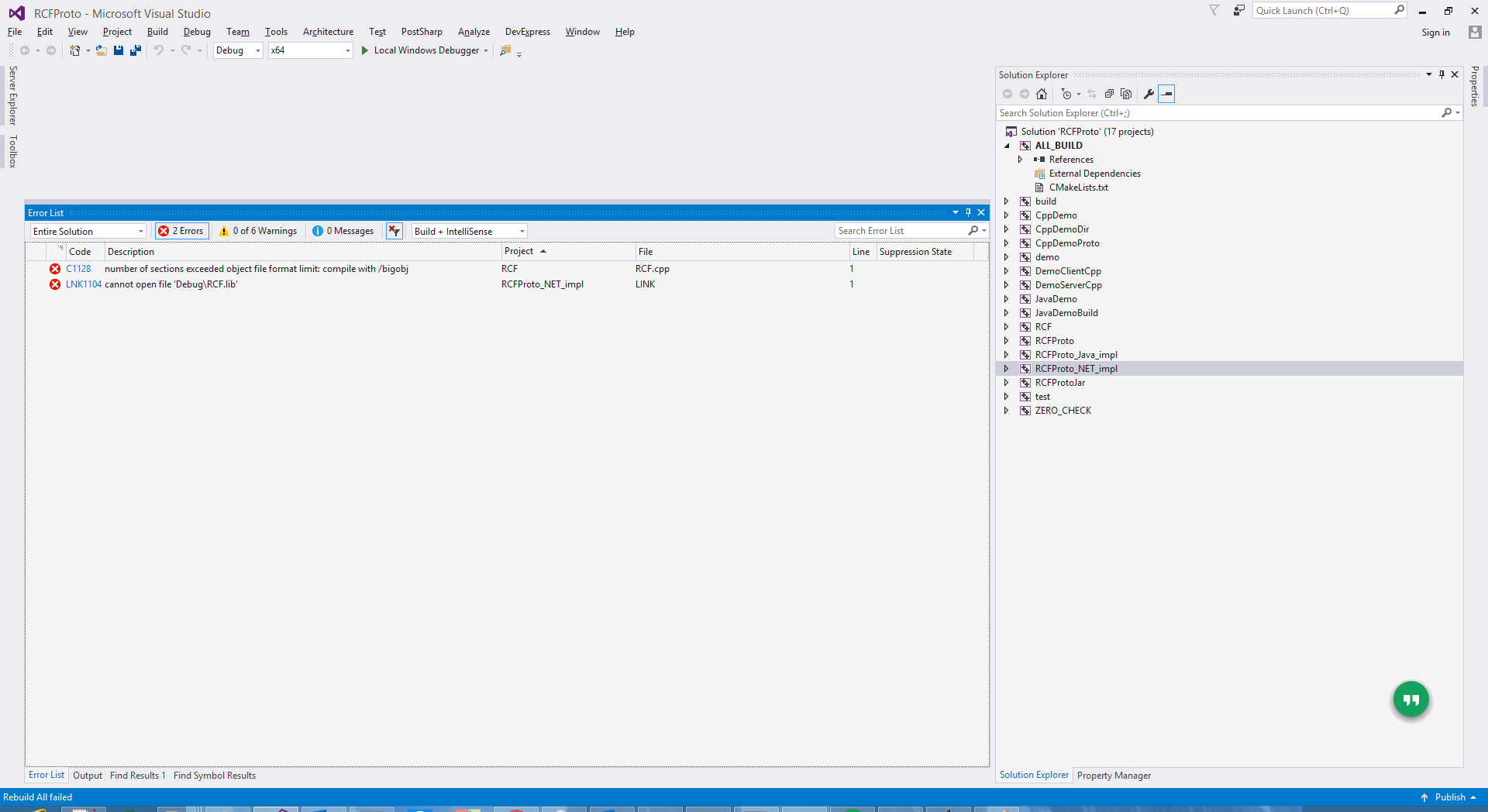Toggle the 0 of 6 Warnings filter
The height and width of the screenshot is (812, 1488).
point(258,231)
